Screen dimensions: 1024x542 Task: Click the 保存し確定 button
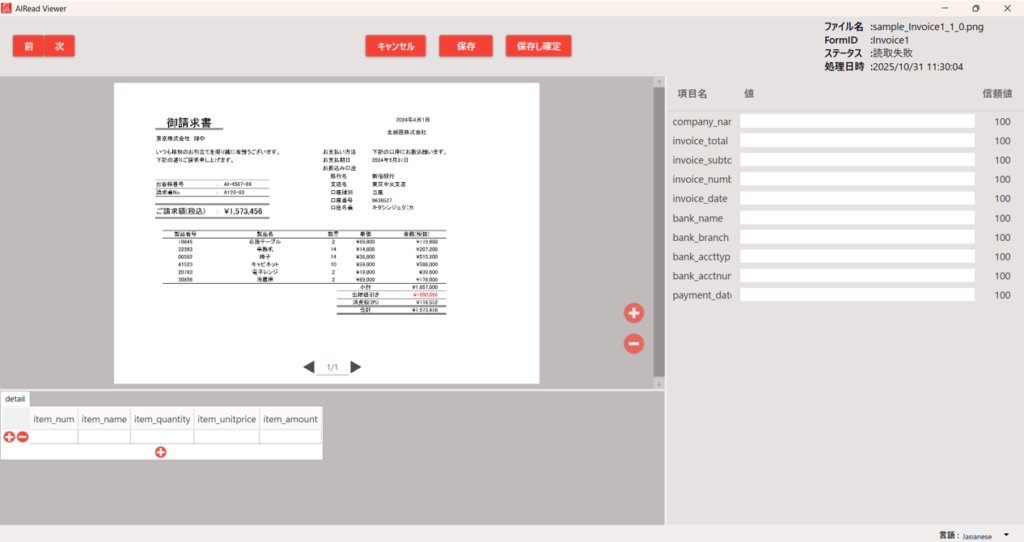pos(538,46)
